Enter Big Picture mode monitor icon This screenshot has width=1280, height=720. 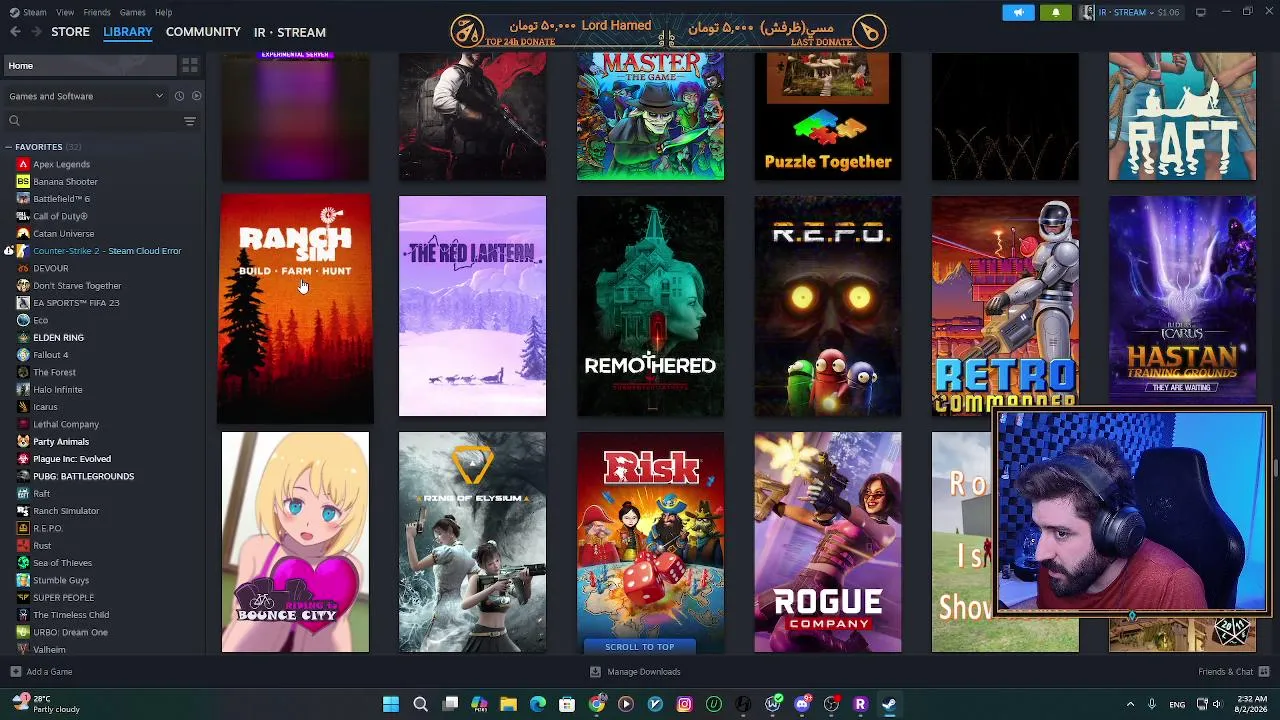[x=1200, y=12]
